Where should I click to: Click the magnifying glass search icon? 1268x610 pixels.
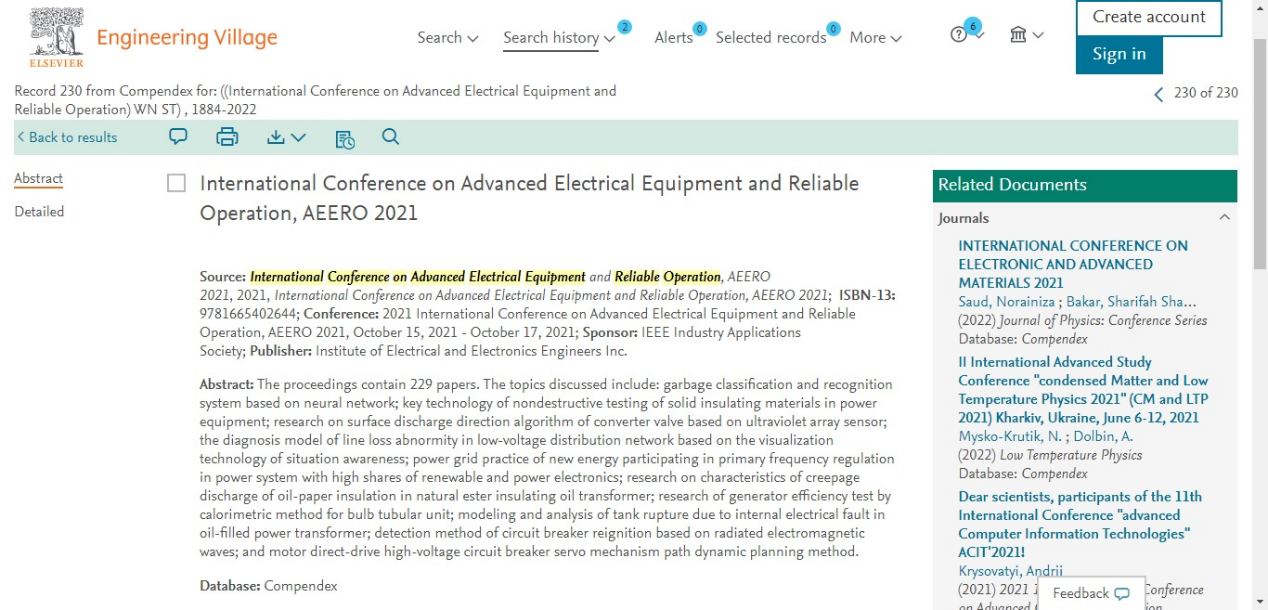391,137
